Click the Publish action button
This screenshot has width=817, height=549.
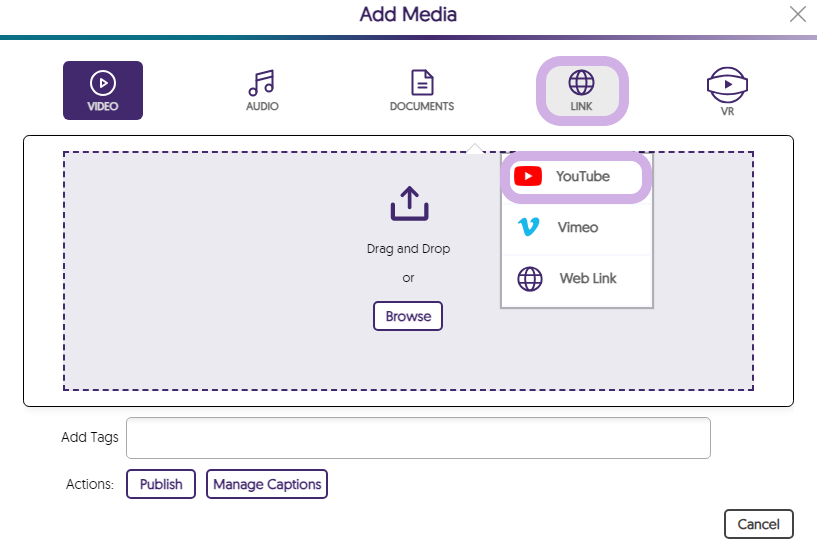coord(161,484)
